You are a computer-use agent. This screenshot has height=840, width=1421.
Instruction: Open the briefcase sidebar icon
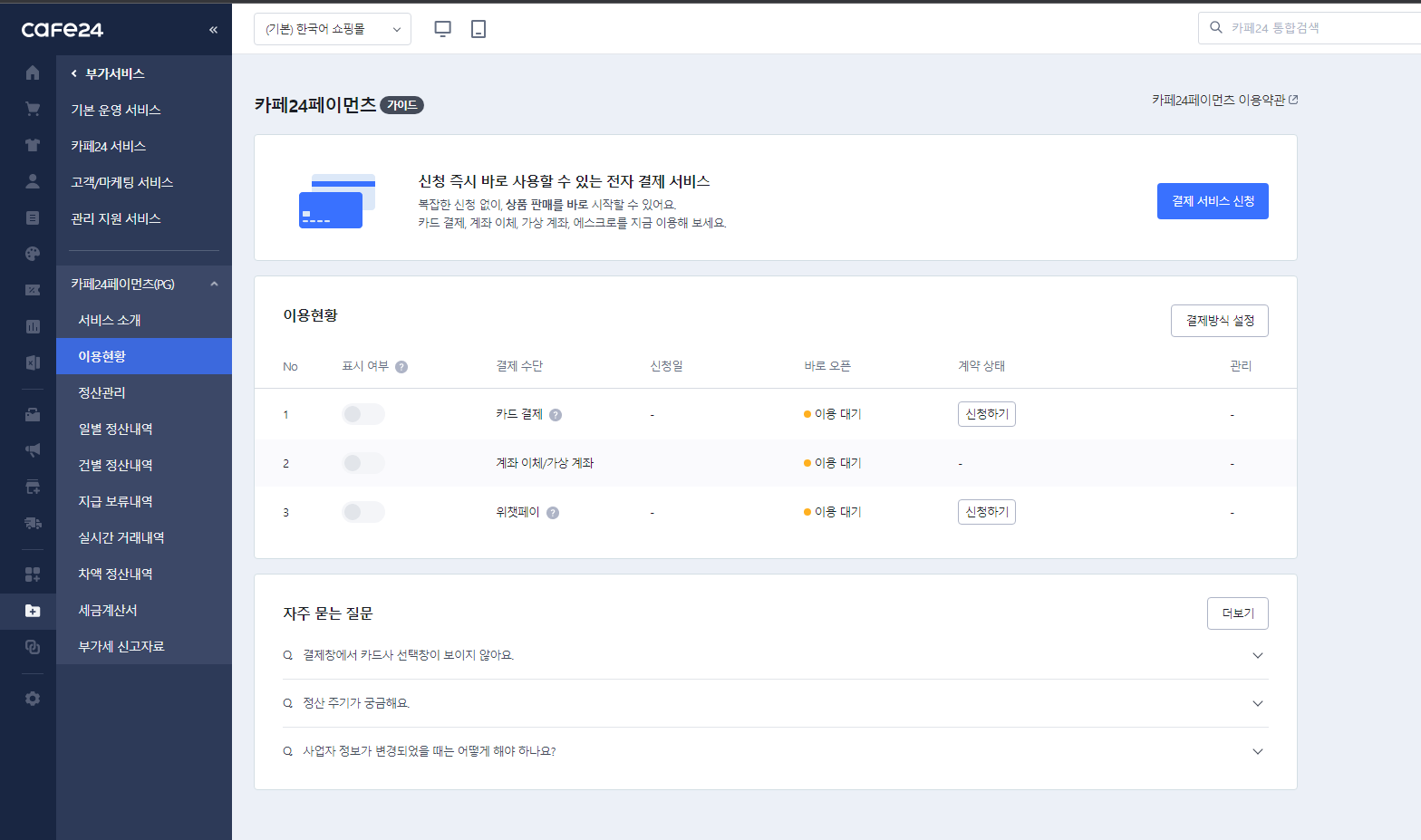coord(33,414)
